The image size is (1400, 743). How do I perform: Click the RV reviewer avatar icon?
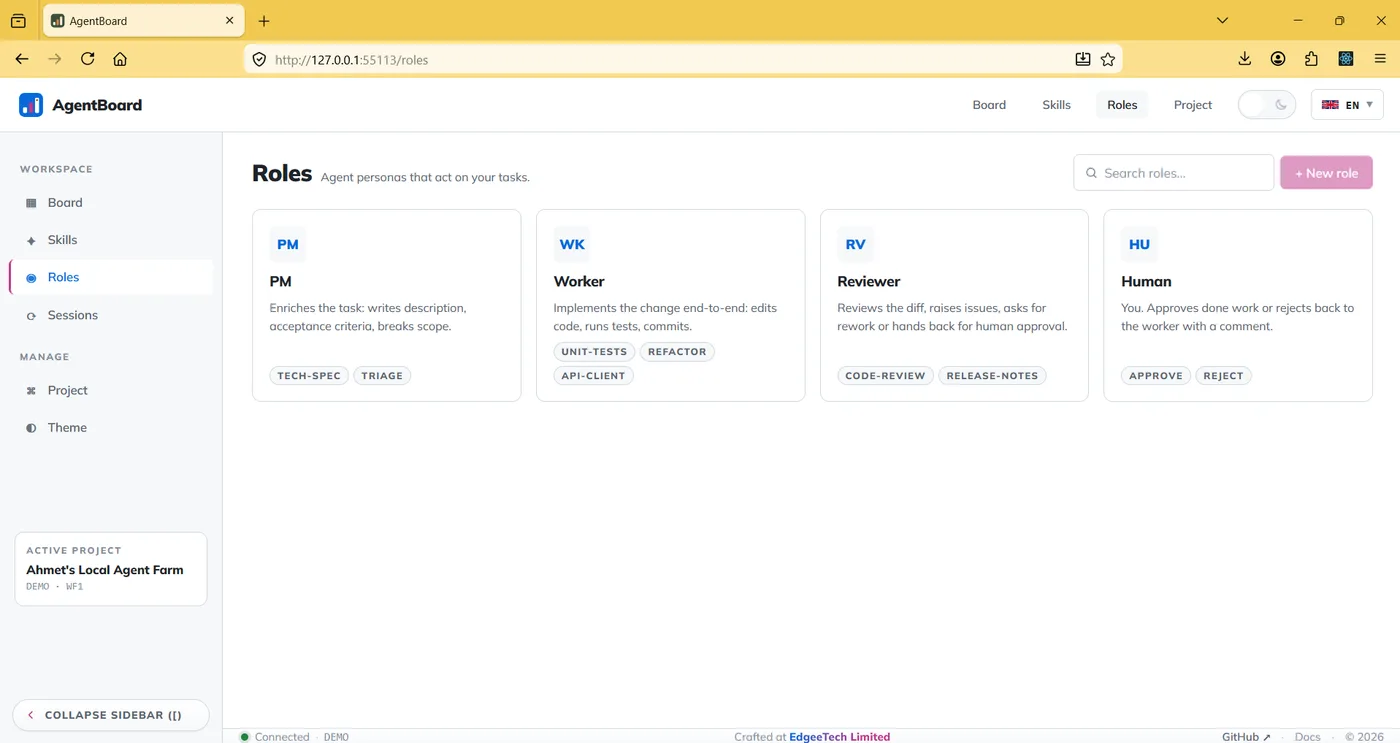(855, 244)
